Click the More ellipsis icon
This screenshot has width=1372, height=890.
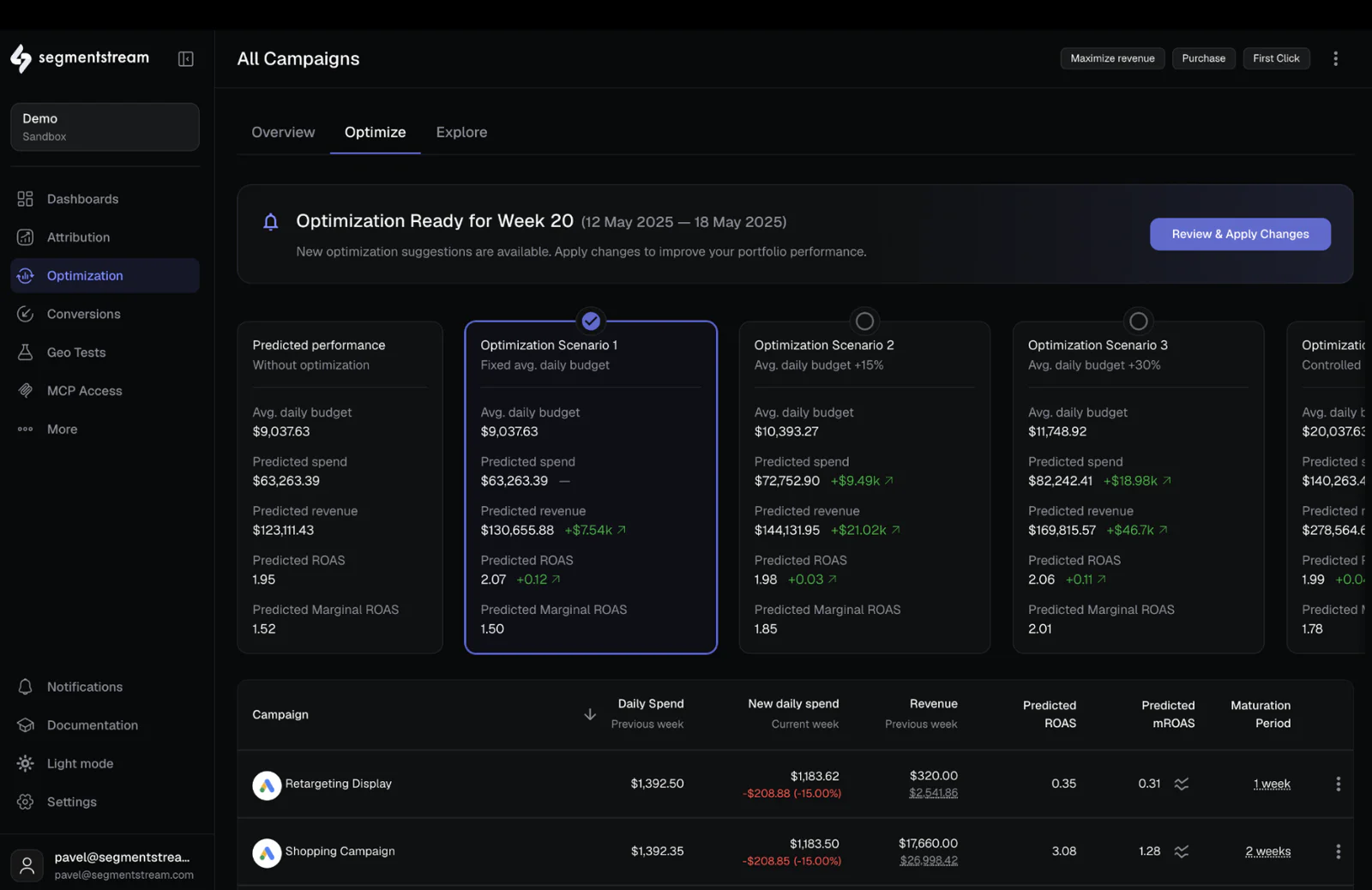(26, 429)
